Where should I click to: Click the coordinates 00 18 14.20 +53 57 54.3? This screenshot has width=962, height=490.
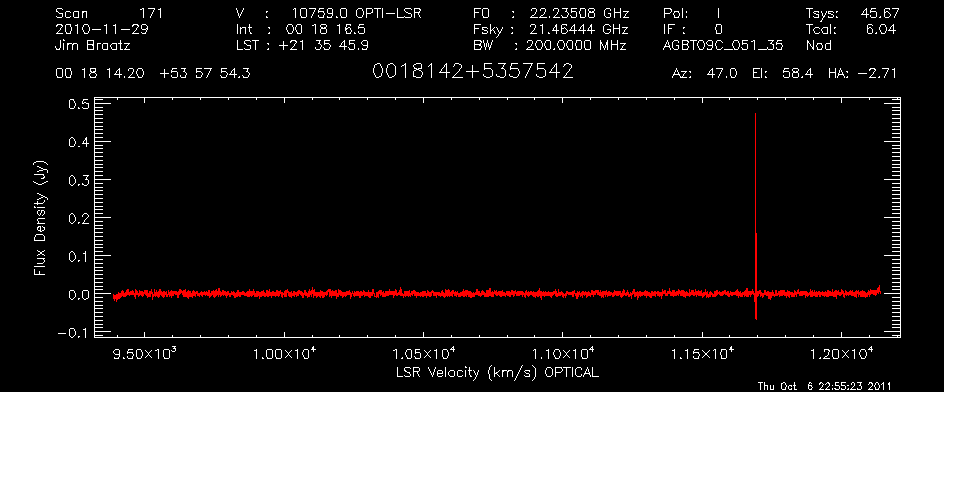pyautogui.click(x=153, y=74)
